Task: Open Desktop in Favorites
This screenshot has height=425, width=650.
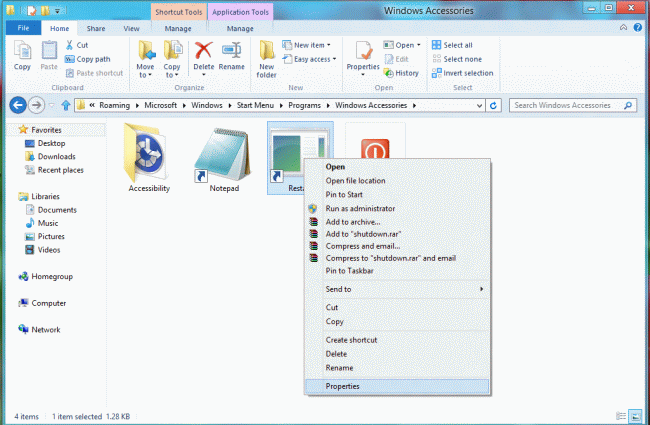Action: click(45, 143)
